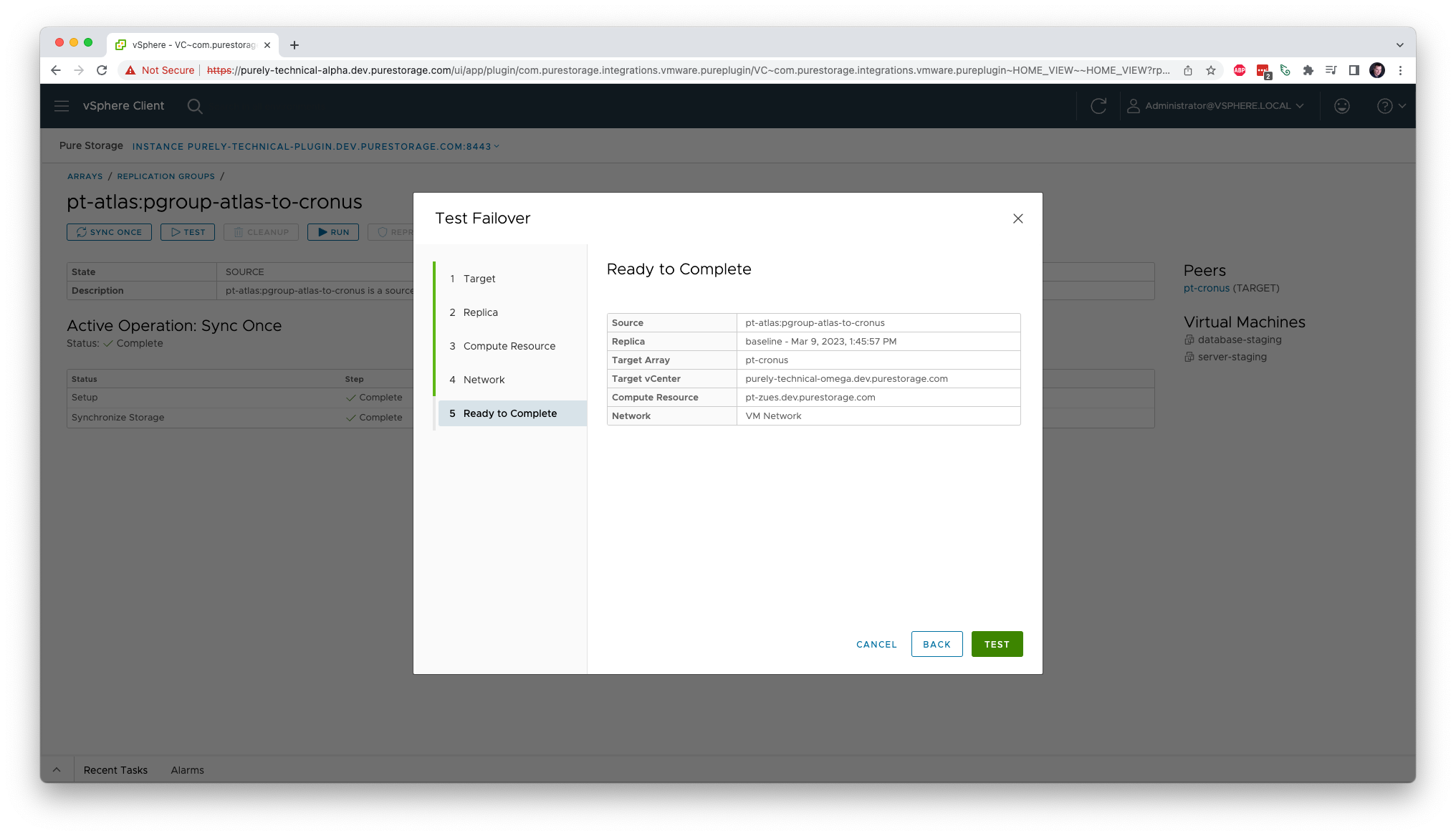Image resolution: width=1456 pixels, height=836 pixels.
Task: Open the Chrome profile avatar
Action: [x=1377, y=70]
